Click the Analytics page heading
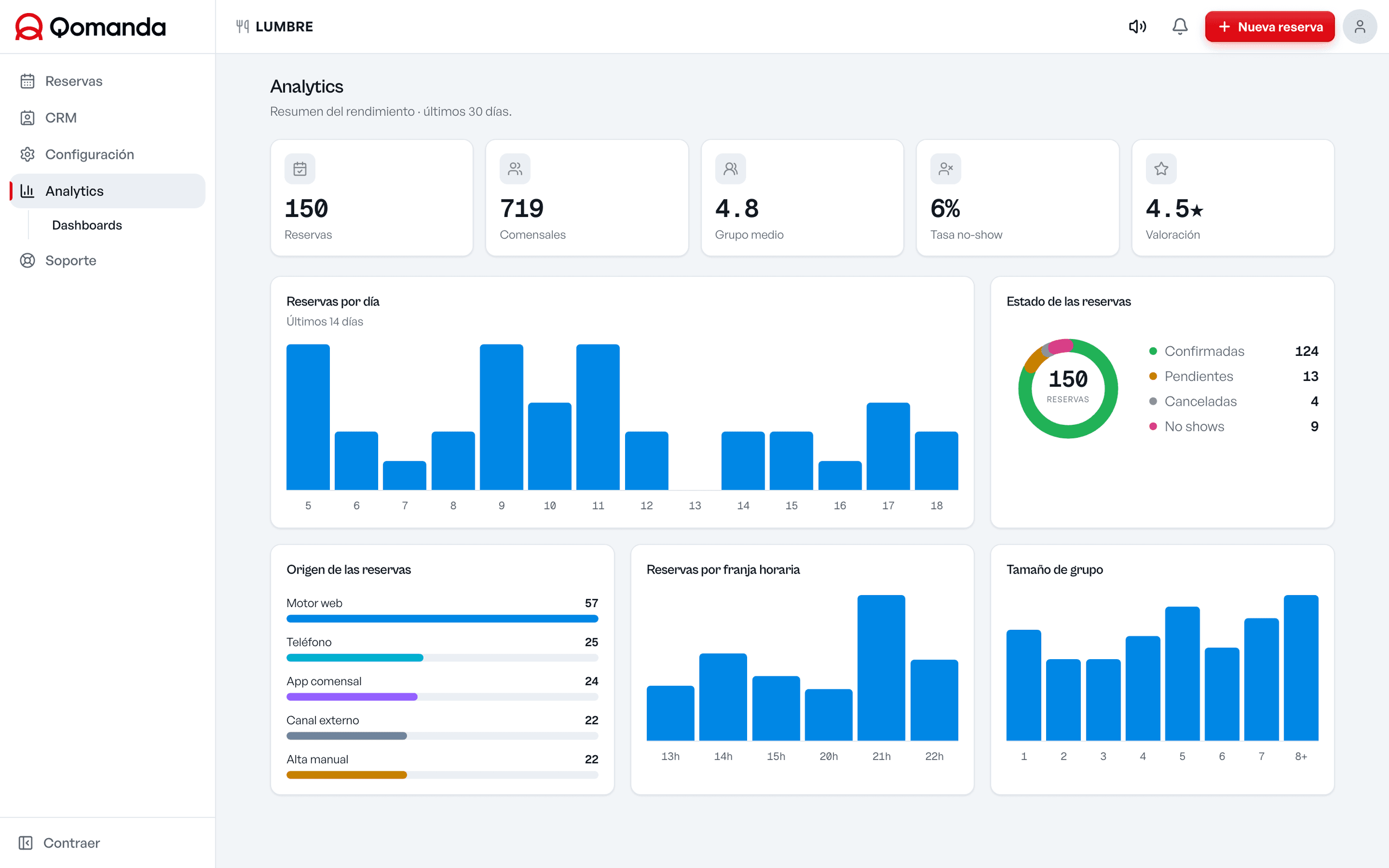 307,86
